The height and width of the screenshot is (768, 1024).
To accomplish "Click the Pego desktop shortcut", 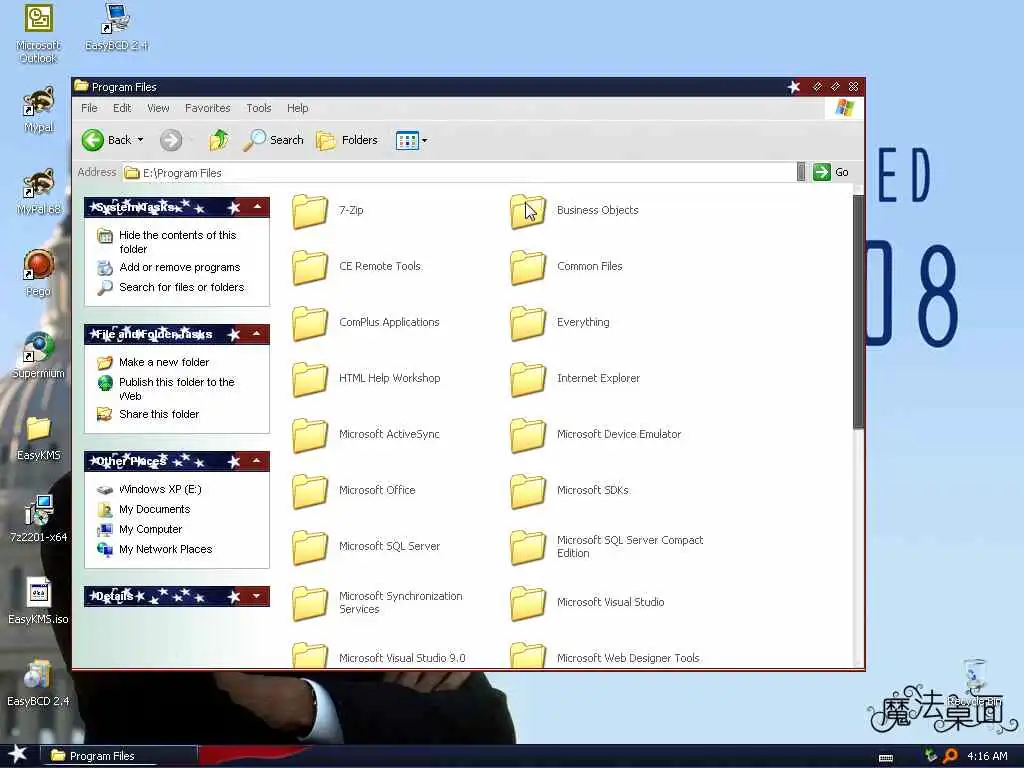I will click(39, 274).
